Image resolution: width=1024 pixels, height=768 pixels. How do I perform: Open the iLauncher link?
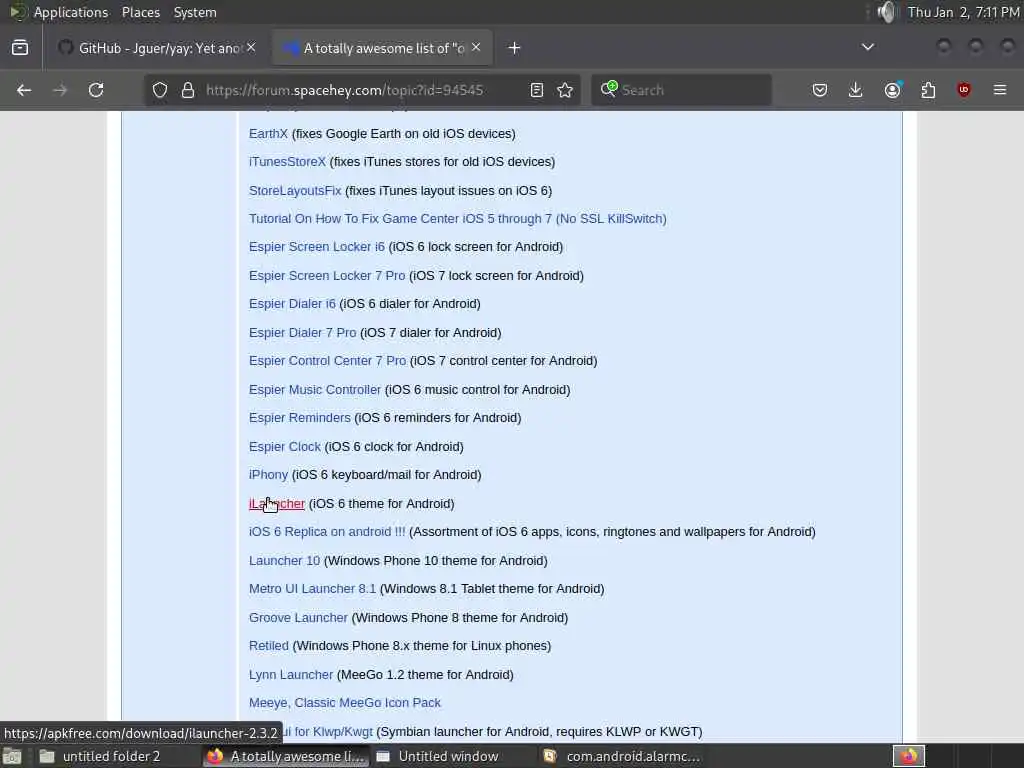(x=276, y=504)
